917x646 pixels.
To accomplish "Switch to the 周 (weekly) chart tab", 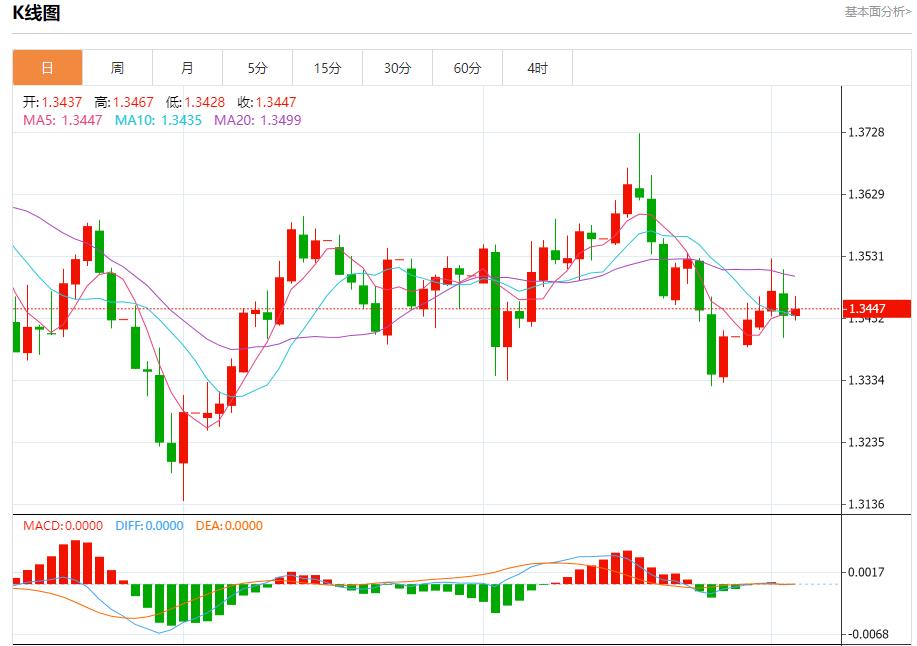I will click(x=117, y=68).
